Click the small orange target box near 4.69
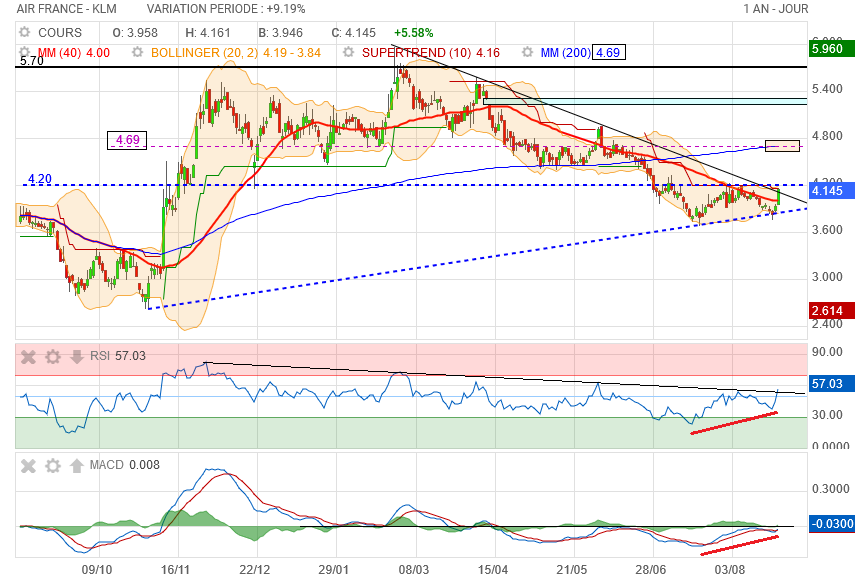 coord(782,146)
